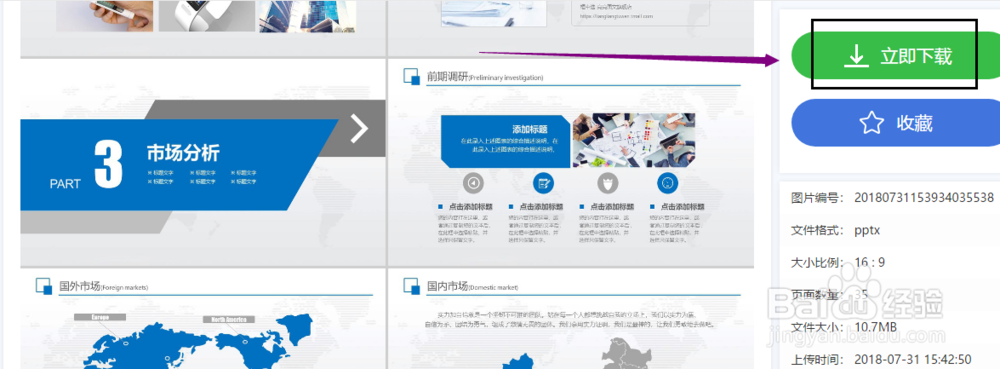Click the blue square icon beside 国内市场
This screenshot has height=369, width=1000.
pyautogui.click(x=412, y=286)
